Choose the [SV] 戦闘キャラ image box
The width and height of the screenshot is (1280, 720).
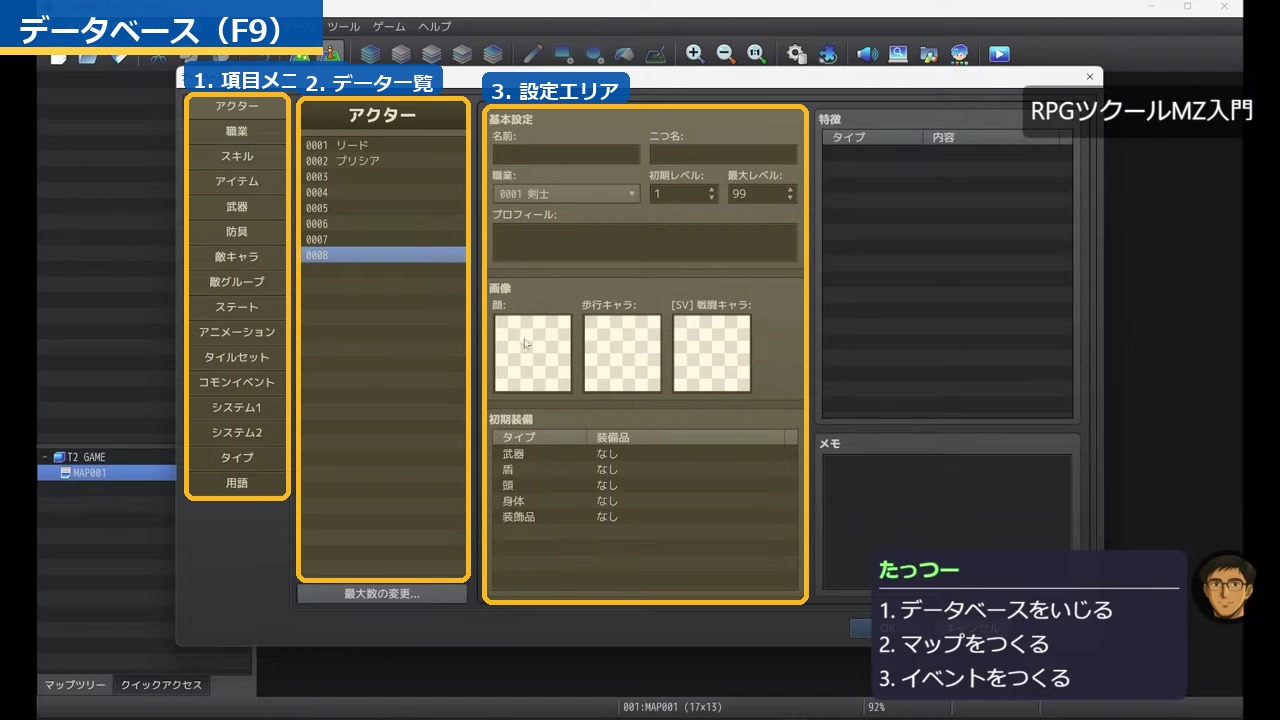[x=712, y=353]
